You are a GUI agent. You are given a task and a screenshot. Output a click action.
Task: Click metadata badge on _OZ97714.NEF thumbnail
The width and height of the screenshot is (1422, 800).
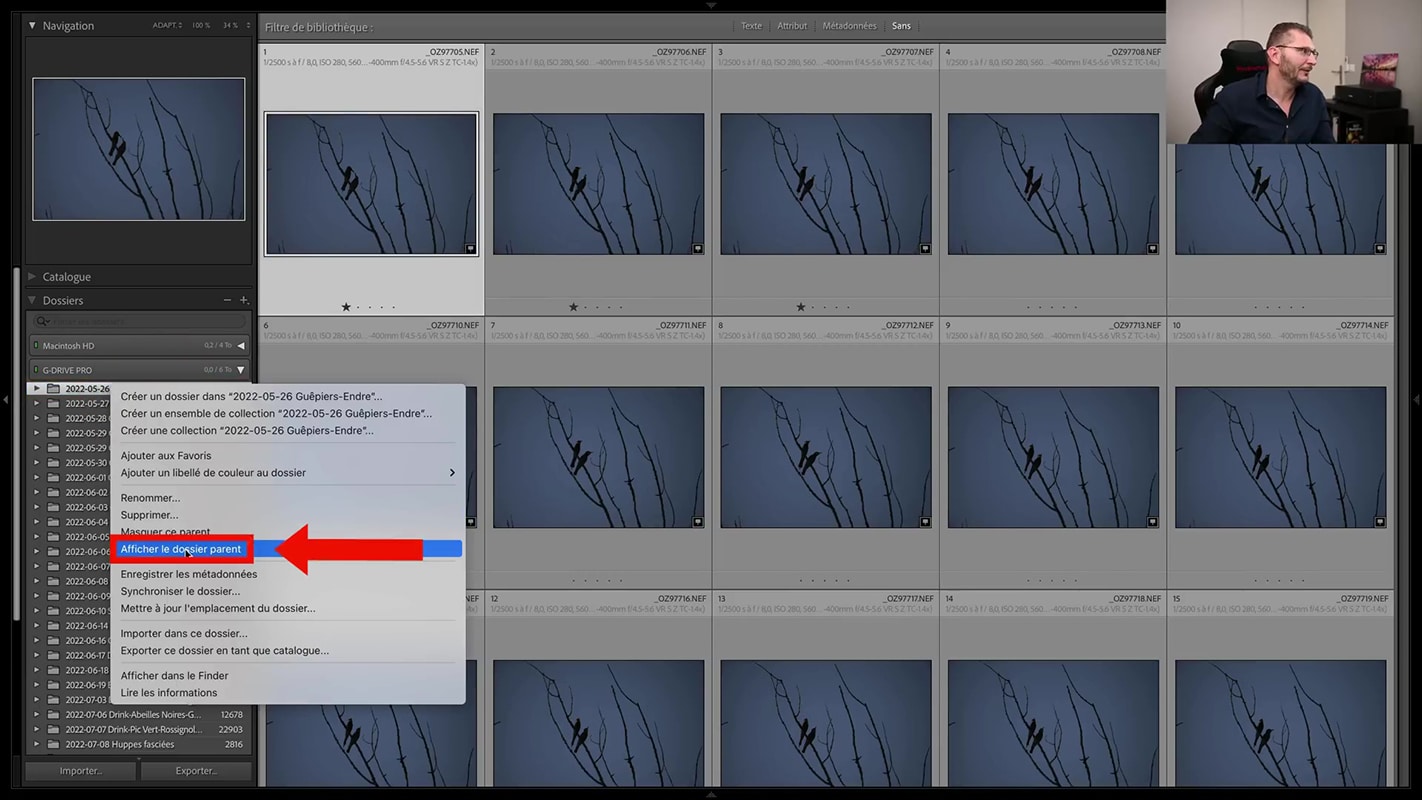click(1380, 521)
